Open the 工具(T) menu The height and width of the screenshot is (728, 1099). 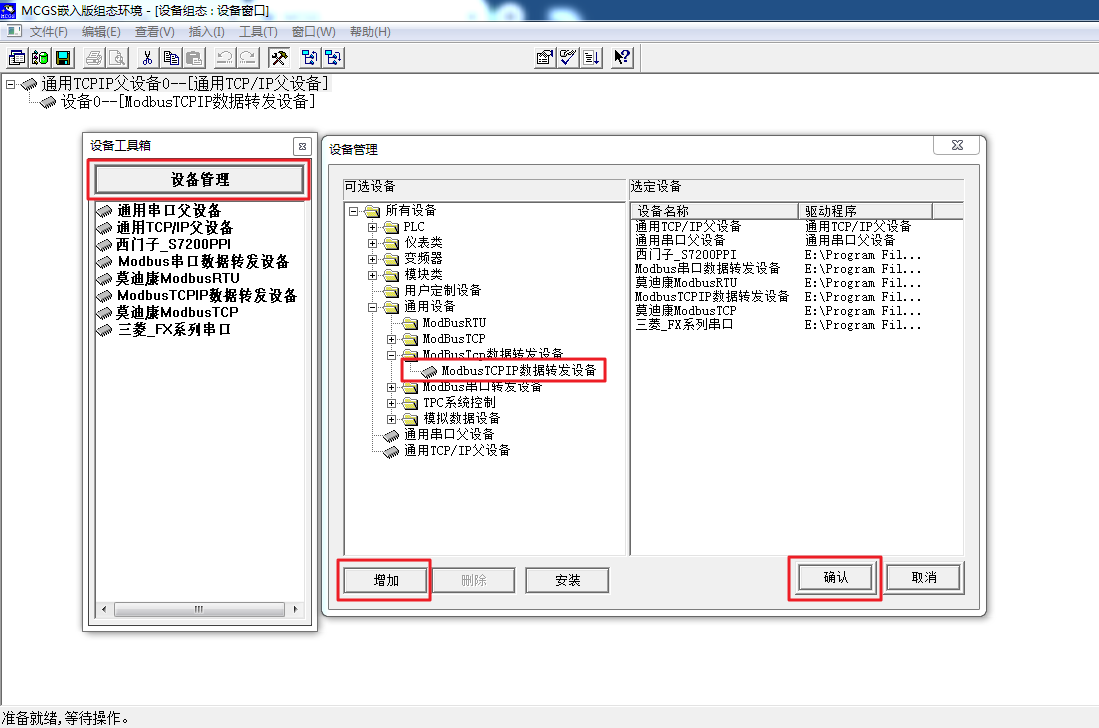pyautogui.click(x=258, y=32)
